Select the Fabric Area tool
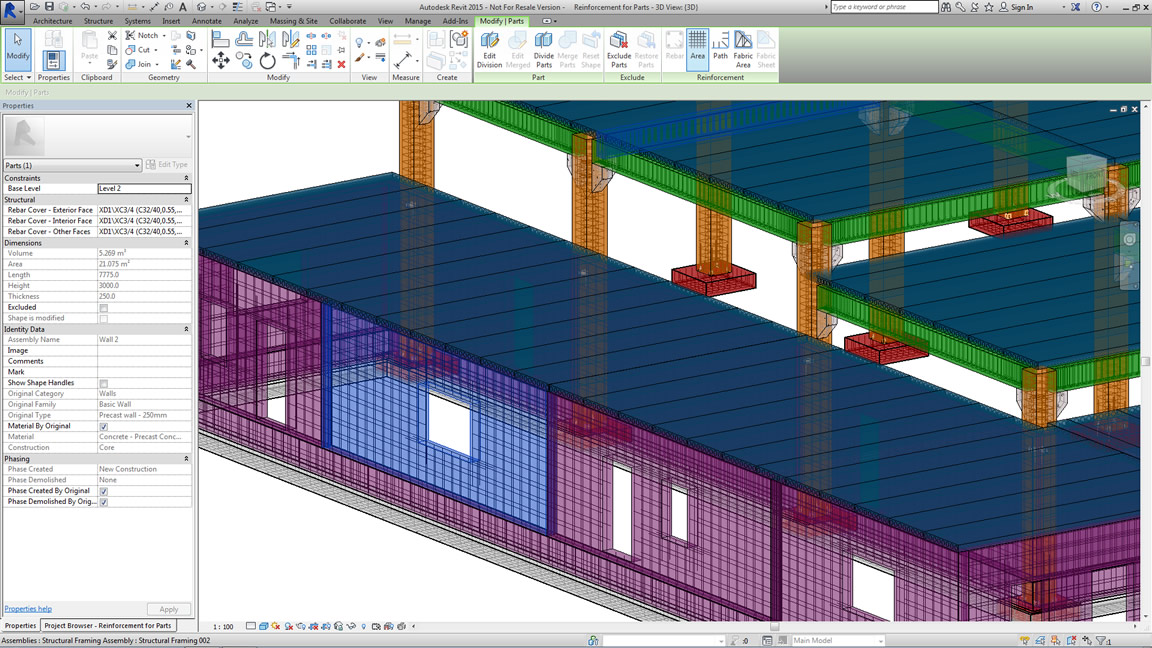 (x=743, y=50)
